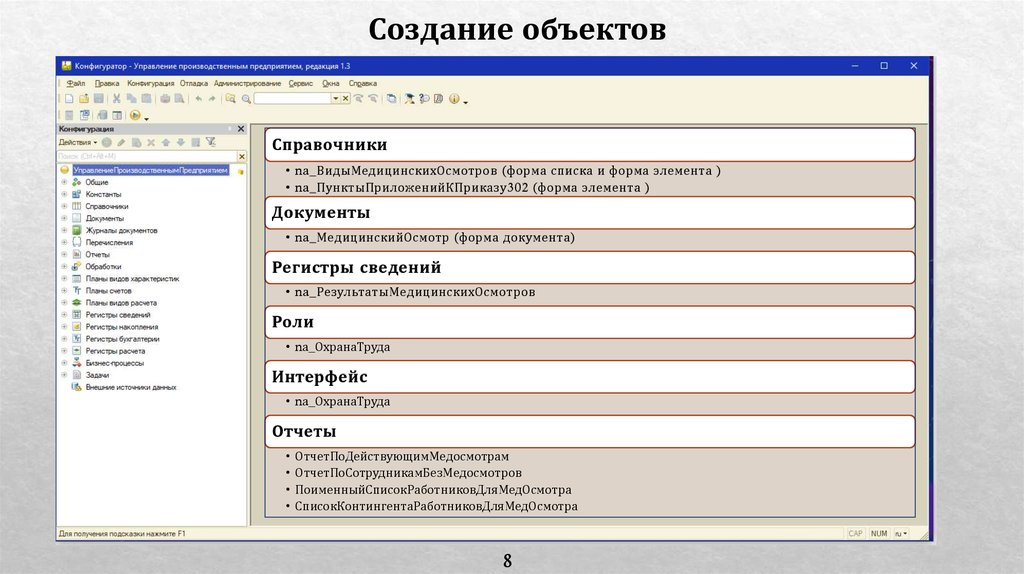Click the Open file toolbar icon
This screenshot has width=1024, height=574.
coord(84,99)
